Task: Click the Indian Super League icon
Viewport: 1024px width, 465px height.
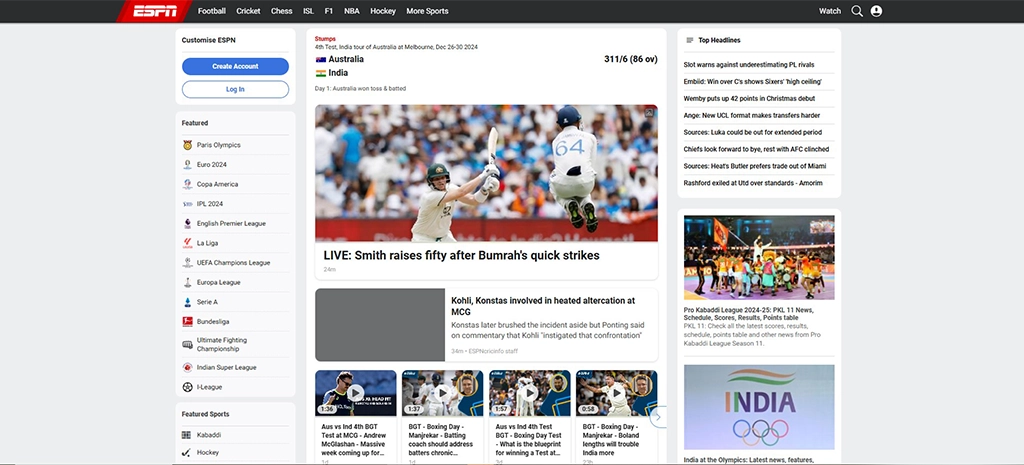Action: click(x=187, y=368)
